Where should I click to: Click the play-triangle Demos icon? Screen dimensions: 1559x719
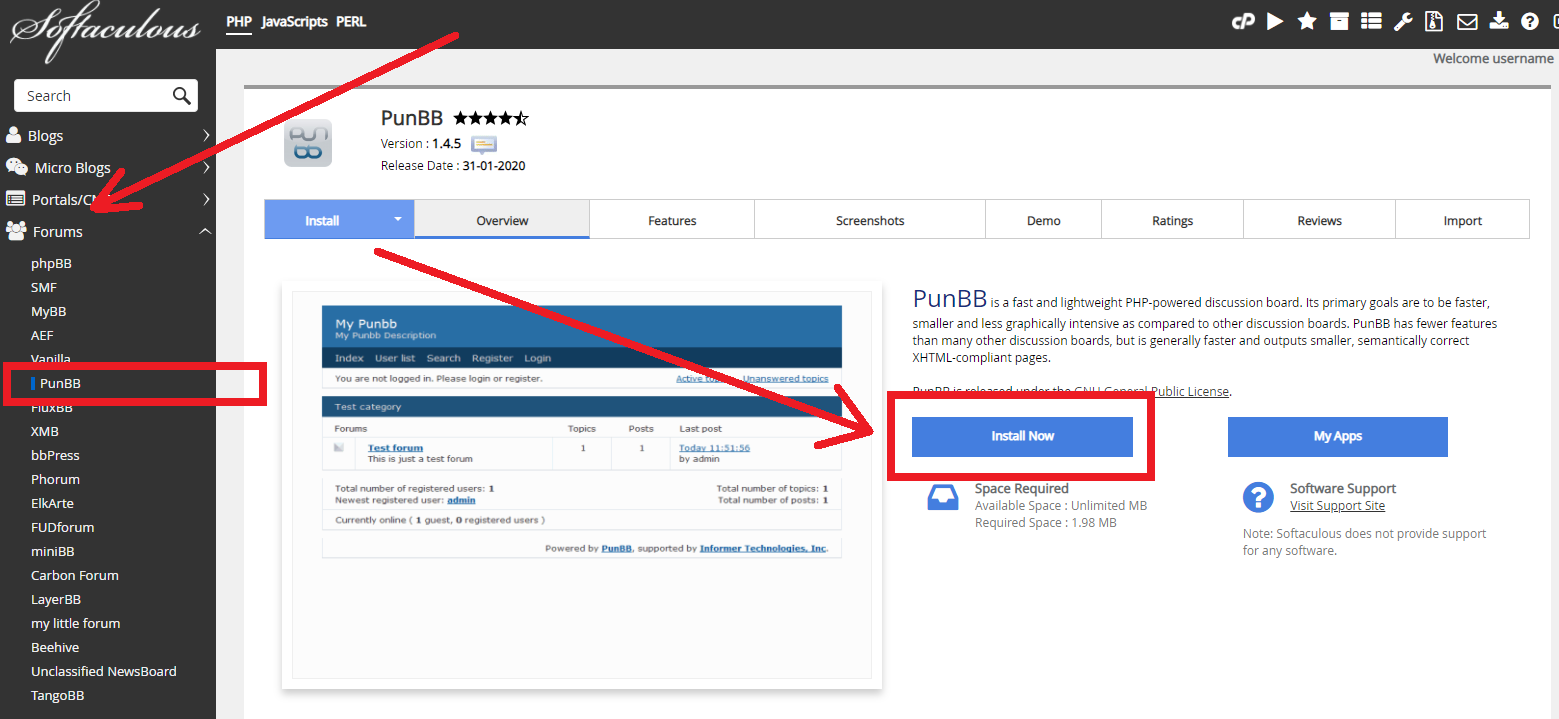[x=1275, y=21]
